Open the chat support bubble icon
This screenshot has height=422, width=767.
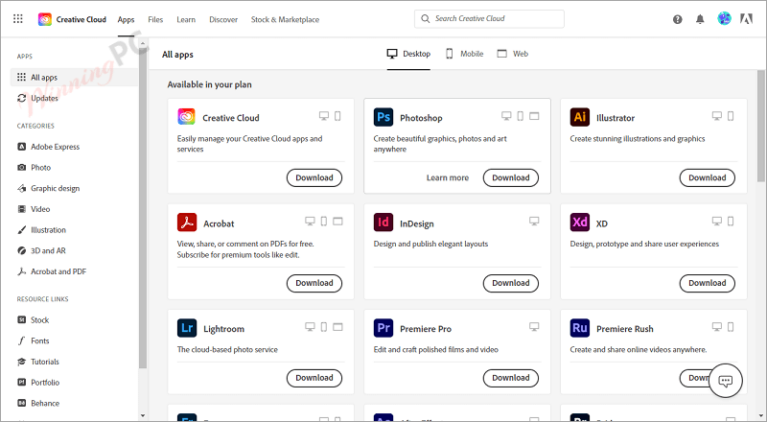tap(725, 380)
